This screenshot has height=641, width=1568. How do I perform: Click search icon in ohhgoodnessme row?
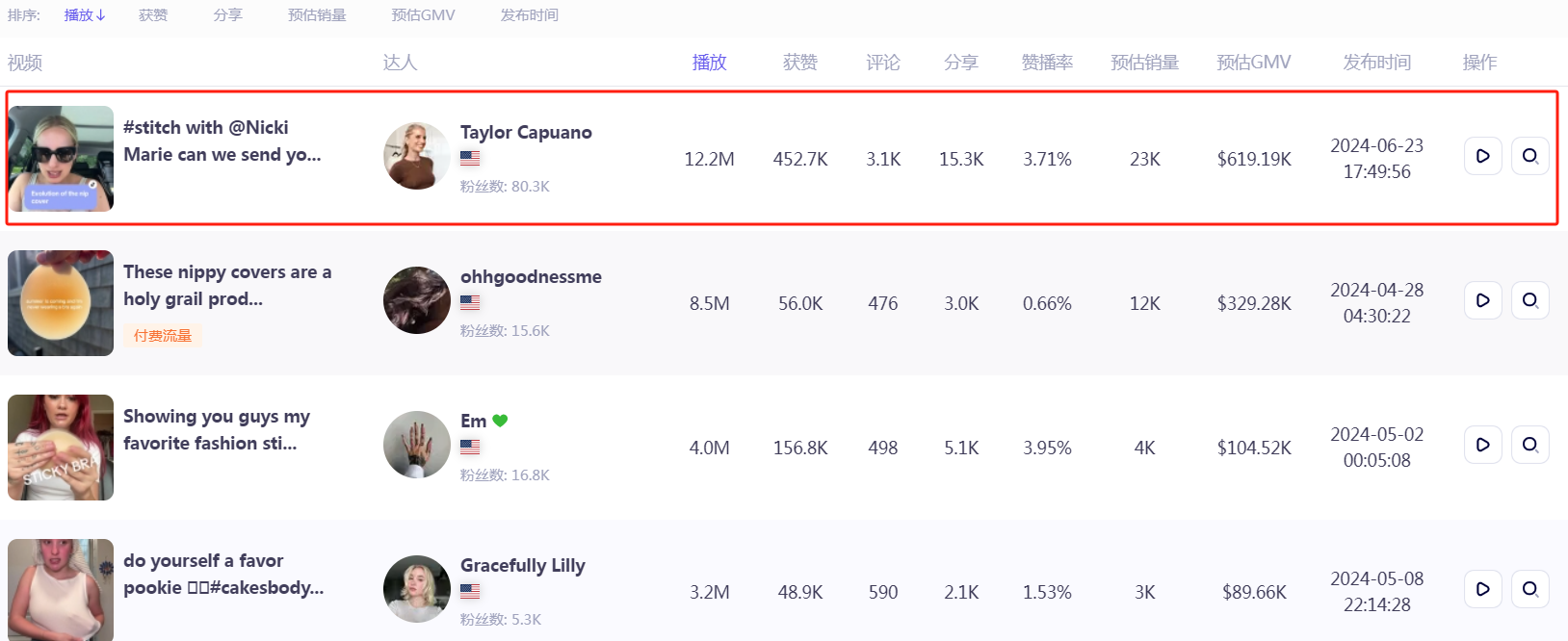[1529, 300]
